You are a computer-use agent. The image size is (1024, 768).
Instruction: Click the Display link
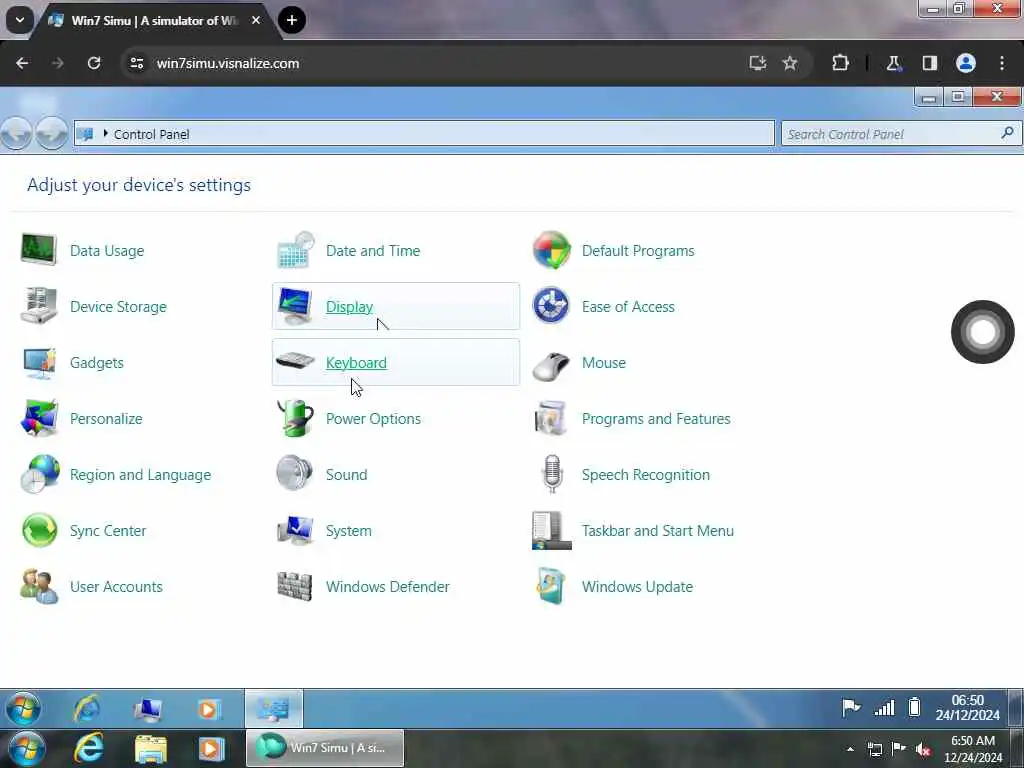pos(349,306)
